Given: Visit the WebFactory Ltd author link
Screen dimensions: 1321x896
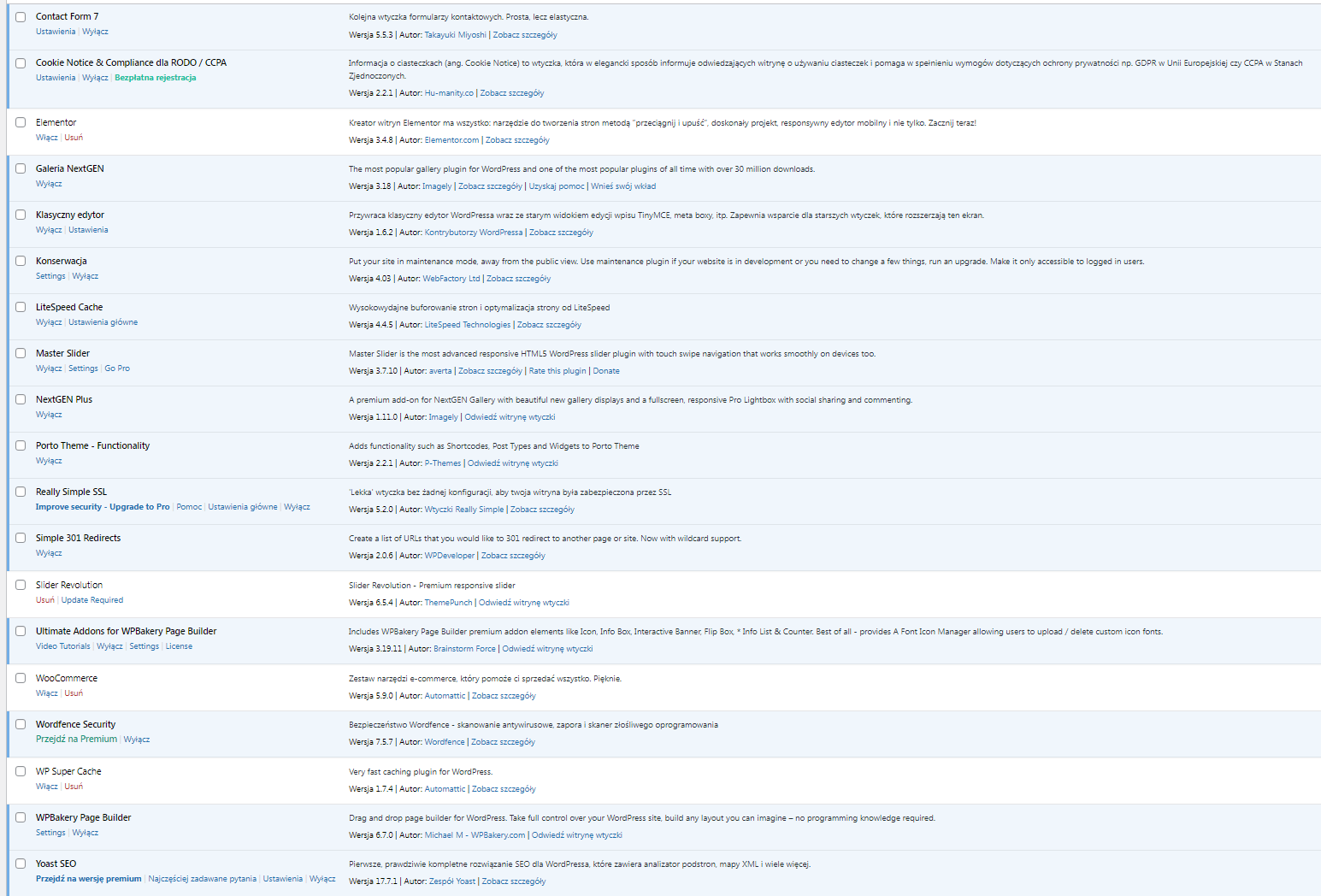Looking at the screenshot, I should coord(451,279).
